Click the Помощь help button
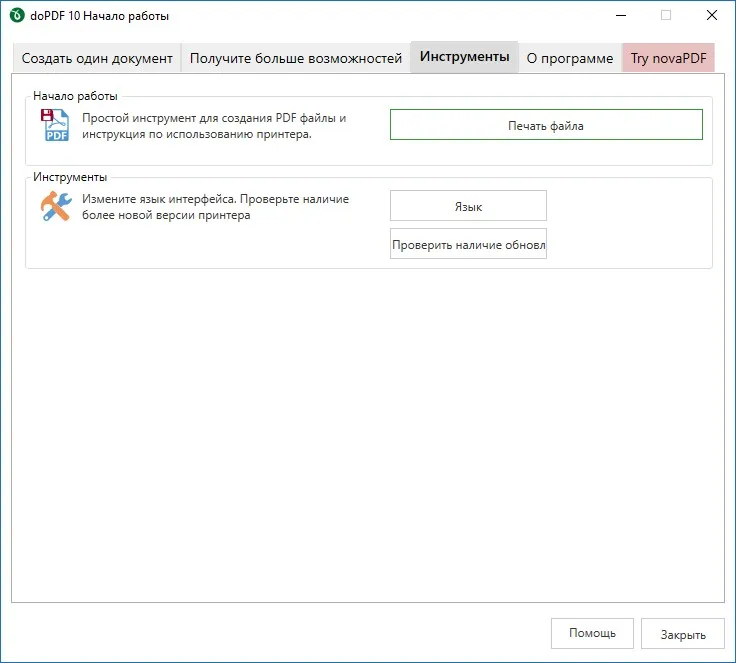Screen dimensions: 736x663 (x=592, y=633)
